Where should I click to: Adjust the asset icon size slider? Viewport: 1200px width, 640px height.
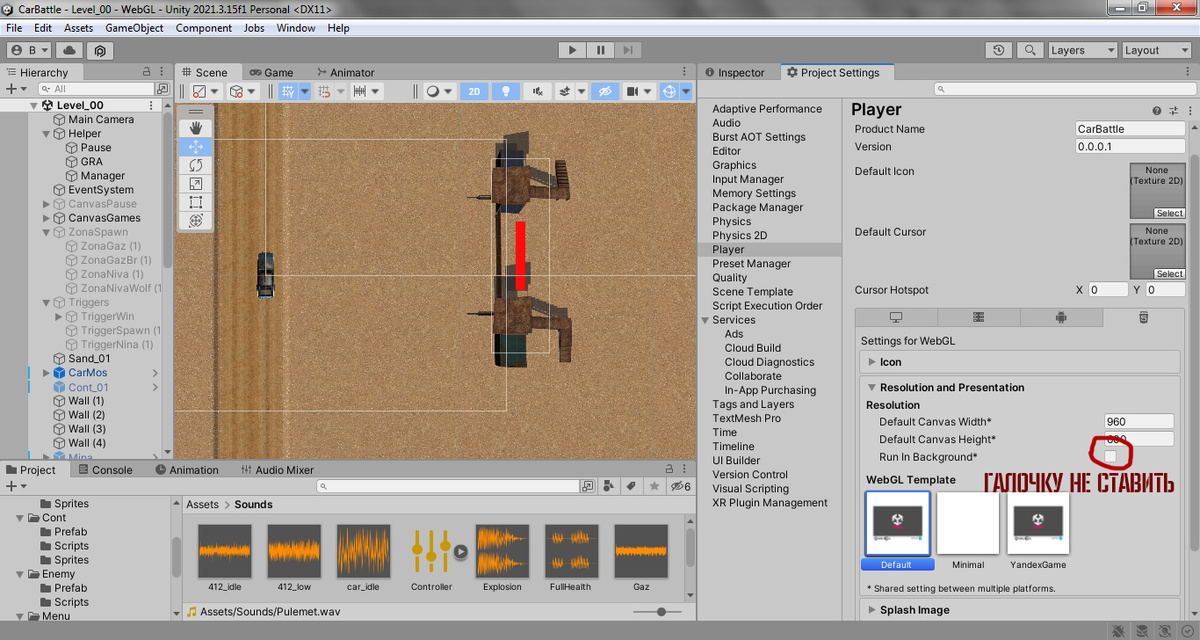[662, 611]
